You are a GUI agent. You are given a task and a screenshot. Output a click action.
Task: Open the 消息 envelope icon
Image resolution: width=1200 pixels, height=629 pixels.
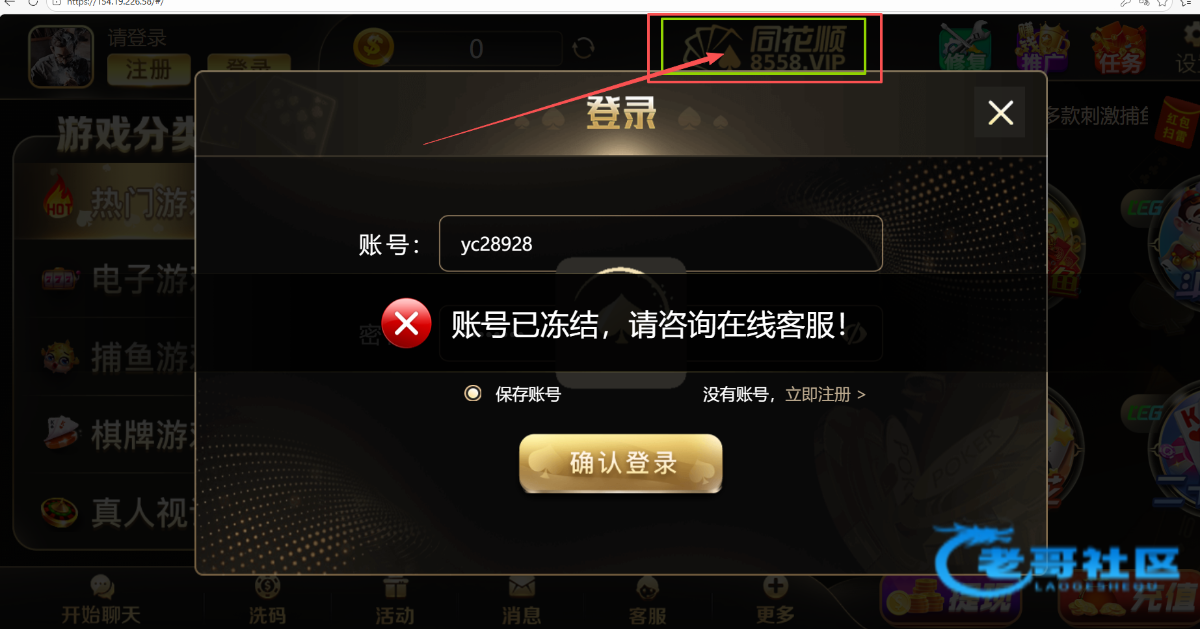click(521, 600)
